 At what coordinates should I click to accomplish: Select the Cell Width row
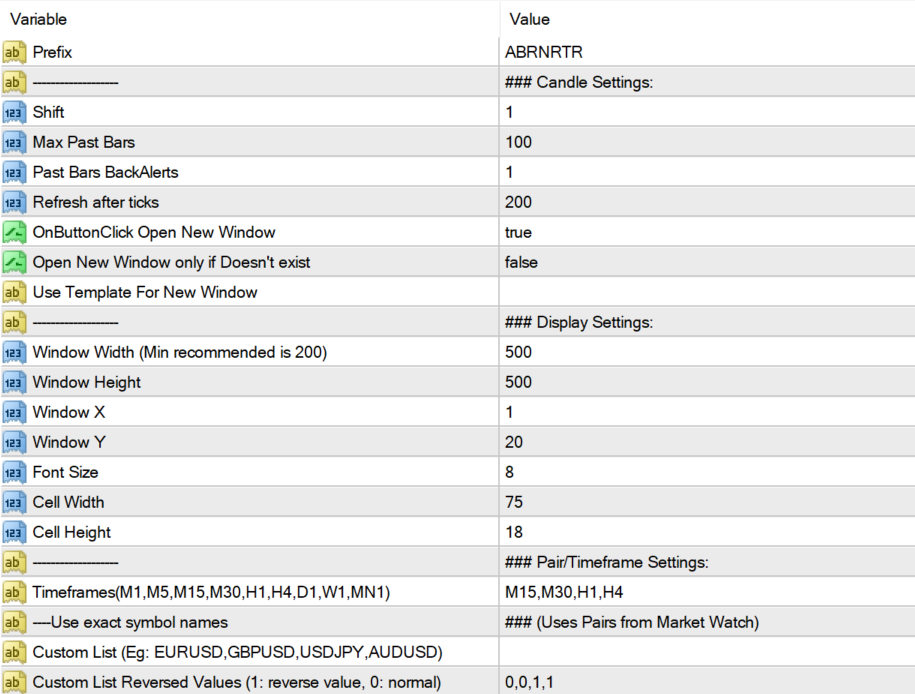click(68, 502)
